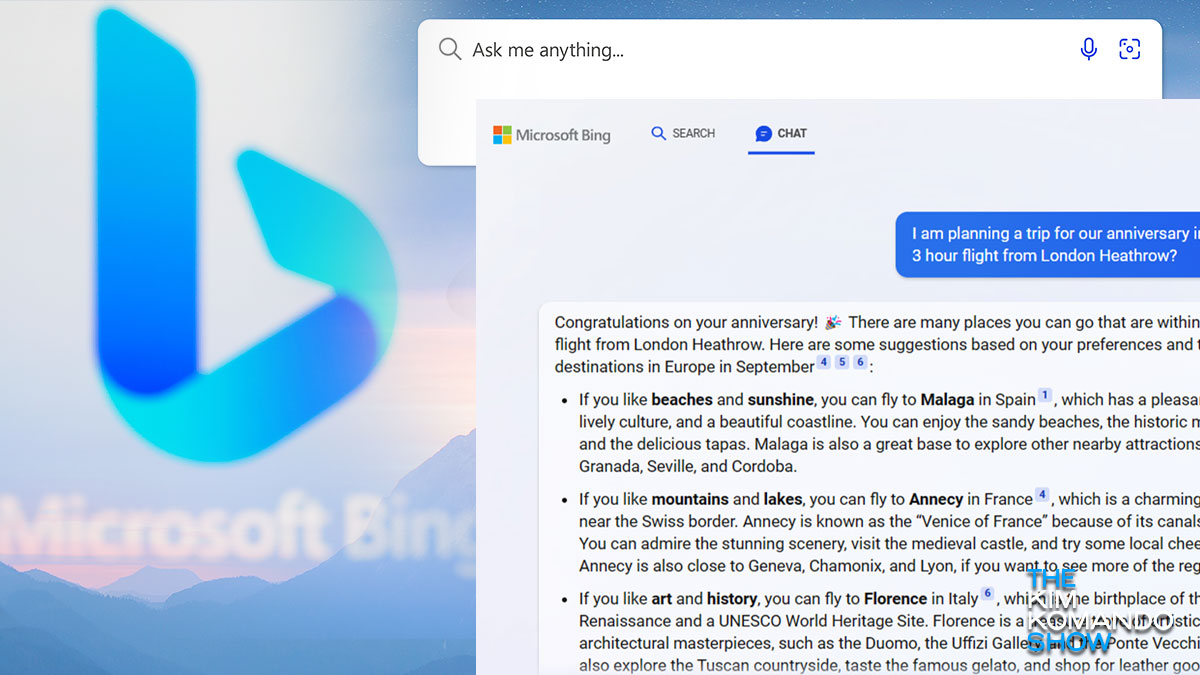This screenshot has width=1200, height=675.
Task: Open citation 5 after 'Europe in September'
Action: click(842, 362)
